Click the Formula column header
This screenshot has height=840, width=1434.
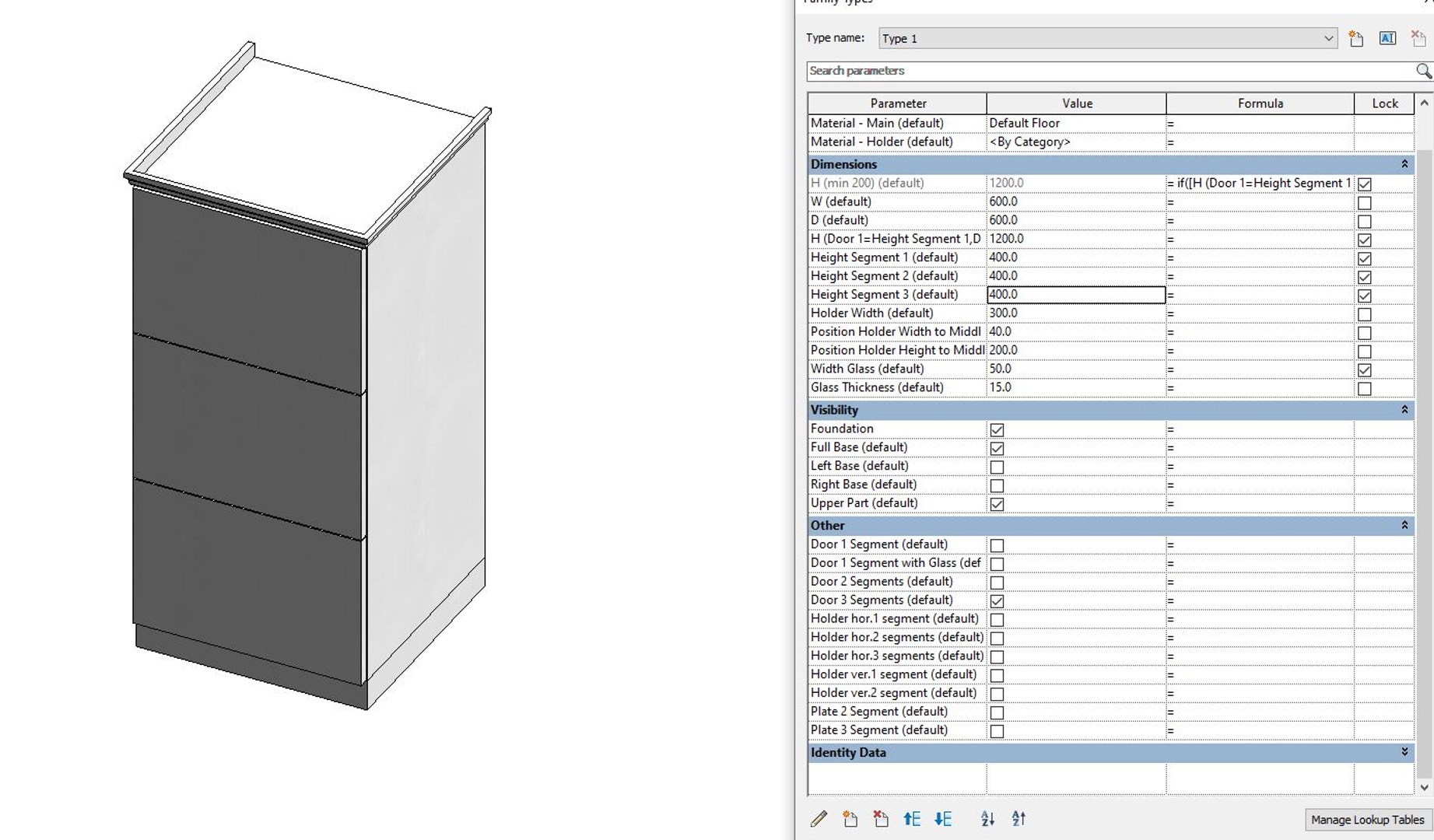click(1260, 103)
